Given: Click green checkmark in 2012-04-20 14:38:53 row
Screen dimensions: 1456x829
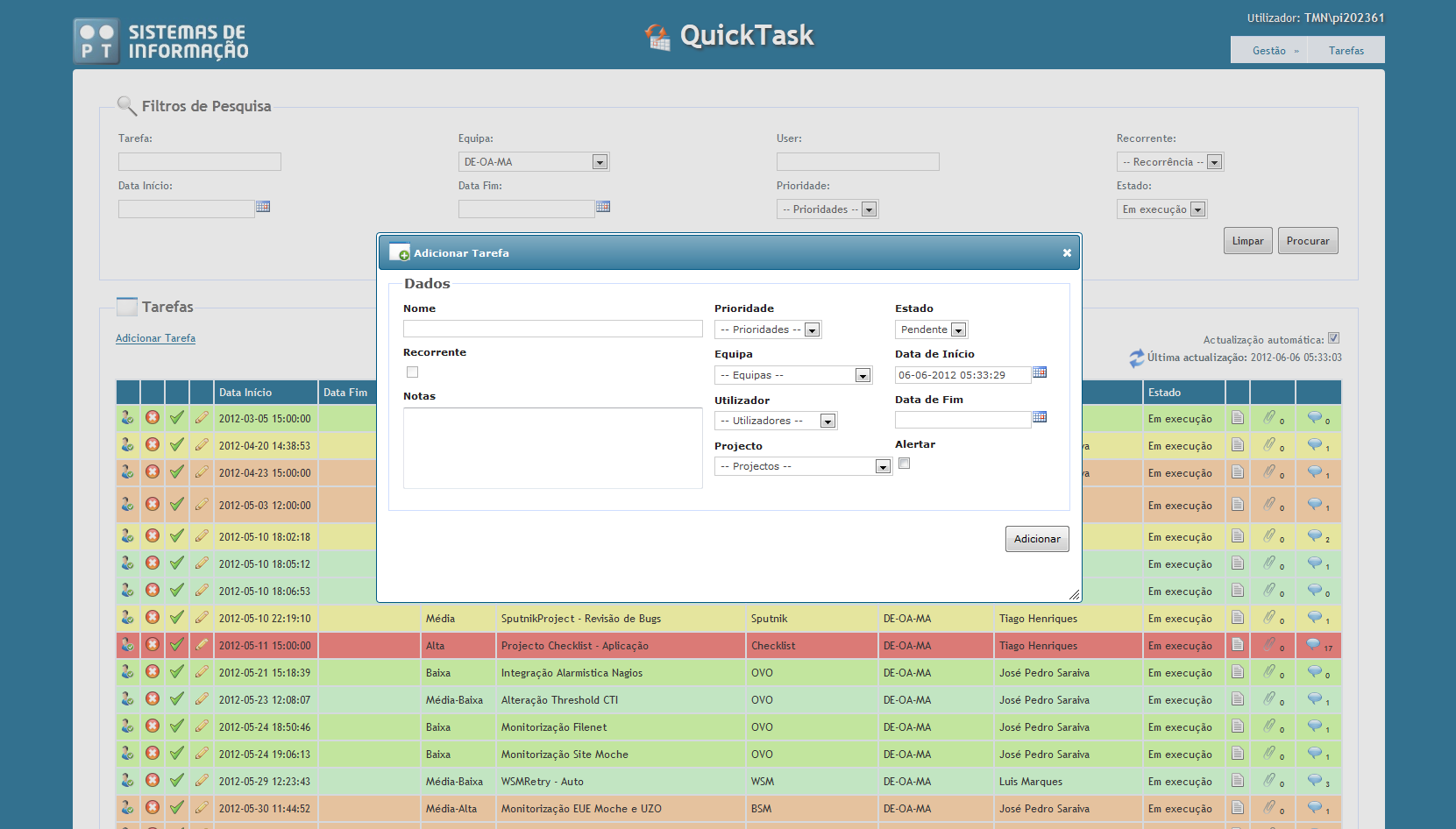Looking at the screenshot, I should coord(177,444).
